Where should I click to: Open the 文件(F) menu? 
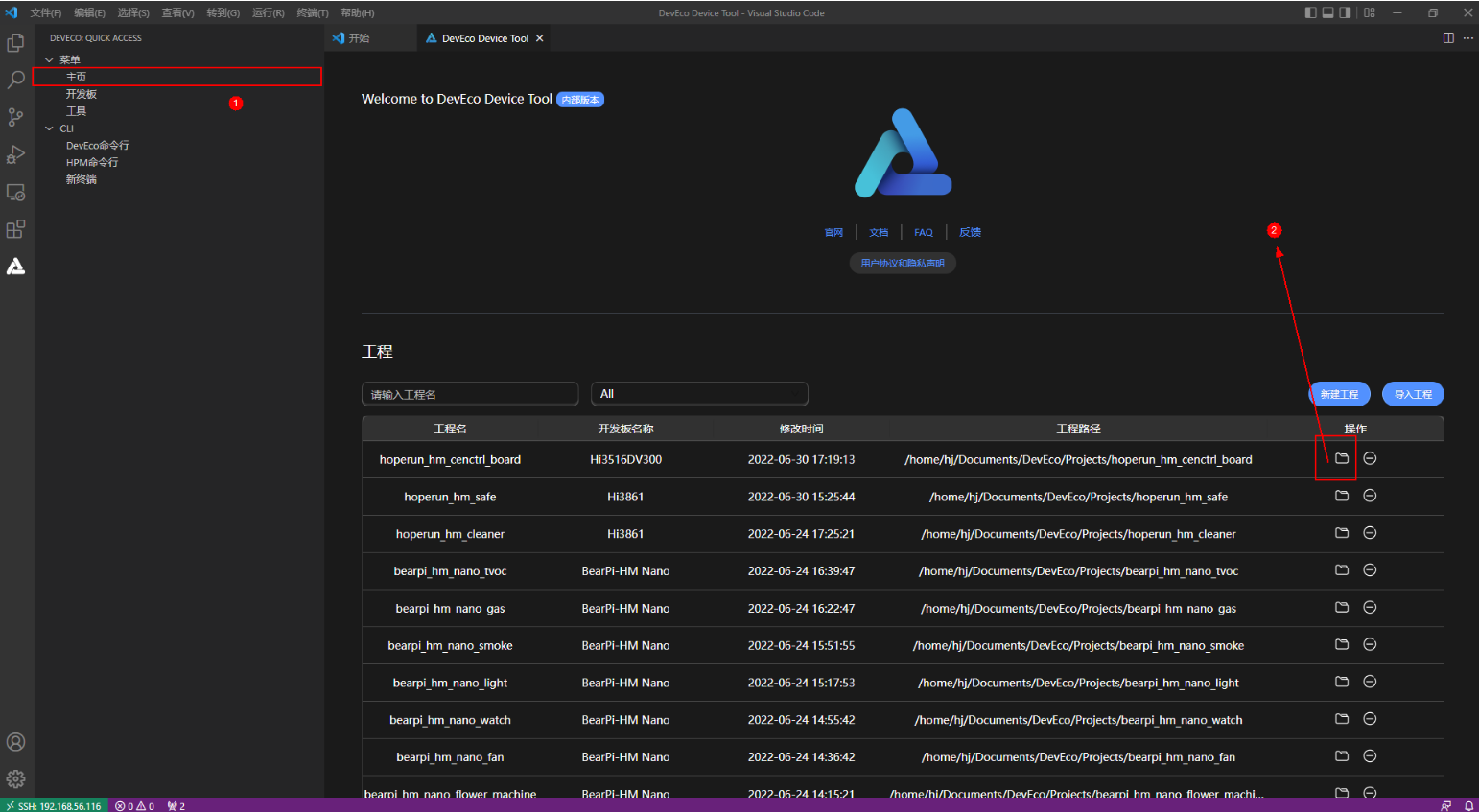pos(45,12)
